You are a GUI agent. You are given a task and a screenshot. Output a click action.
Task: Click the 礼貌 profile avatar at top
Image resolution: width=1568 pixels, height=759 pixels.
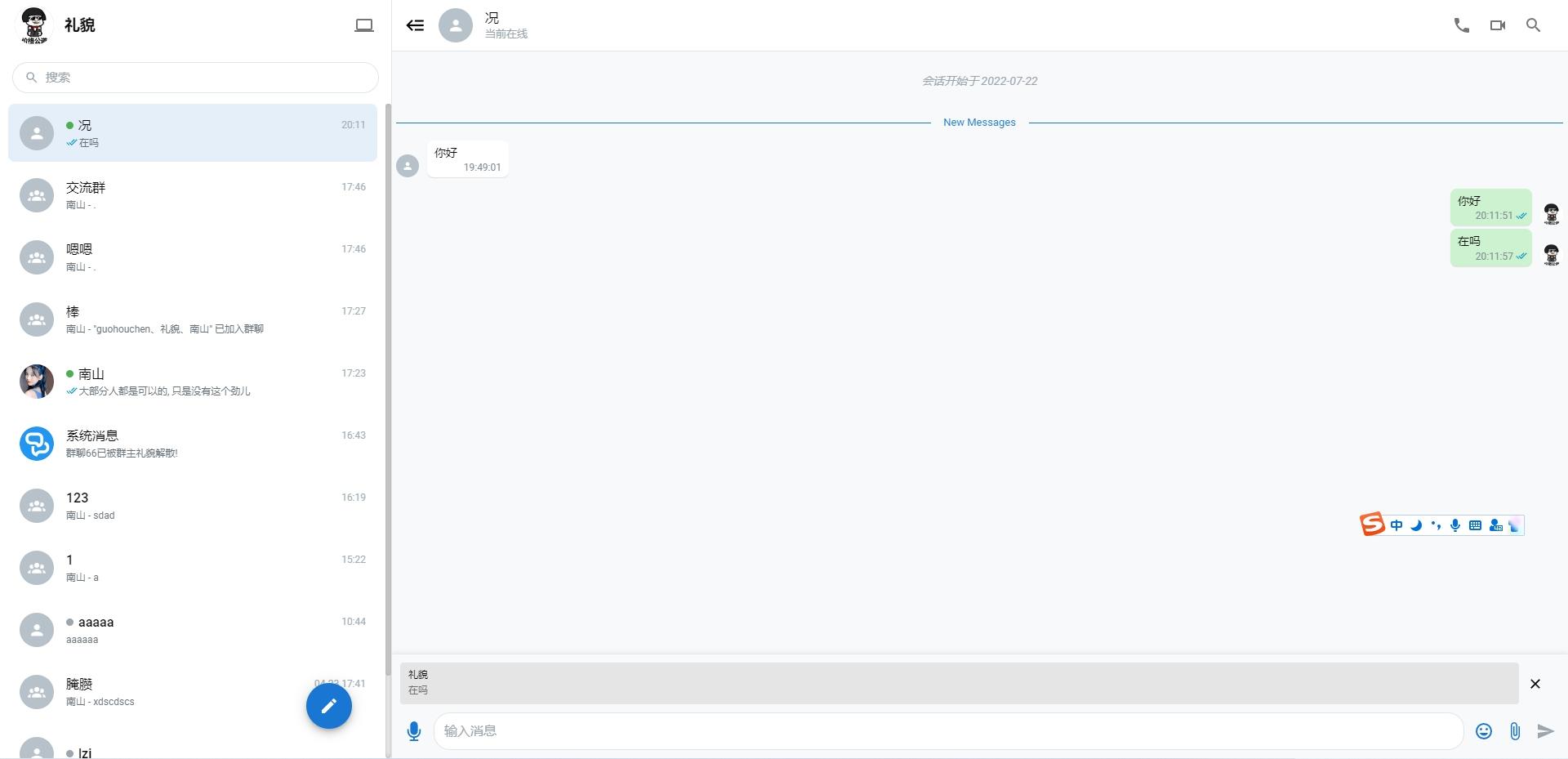(x=33, y=25)
